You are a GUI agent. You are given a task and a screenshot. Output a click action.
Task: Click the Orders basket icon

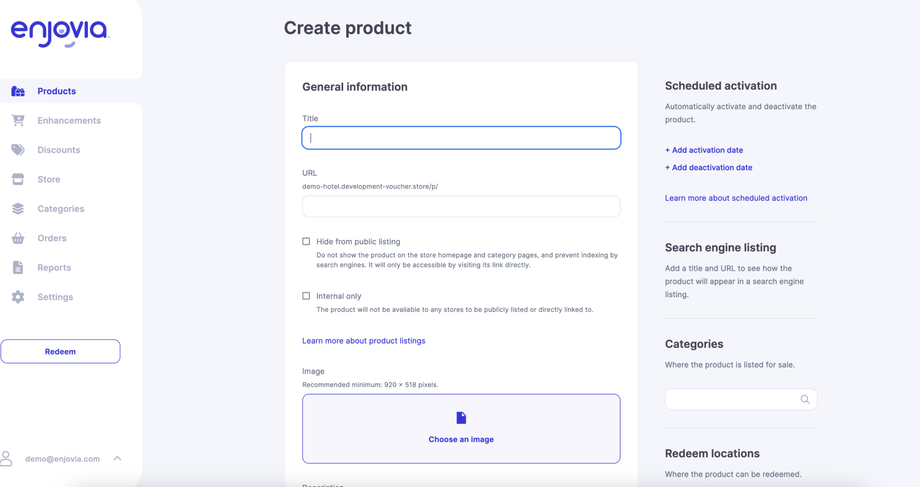18,238
